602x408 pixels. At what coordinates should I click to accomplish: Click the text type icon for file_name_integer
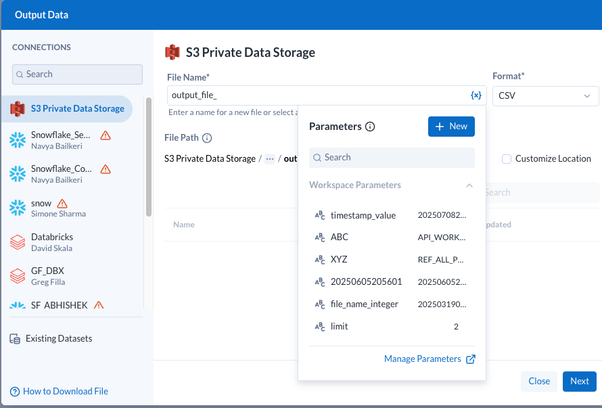pos(320,304)
